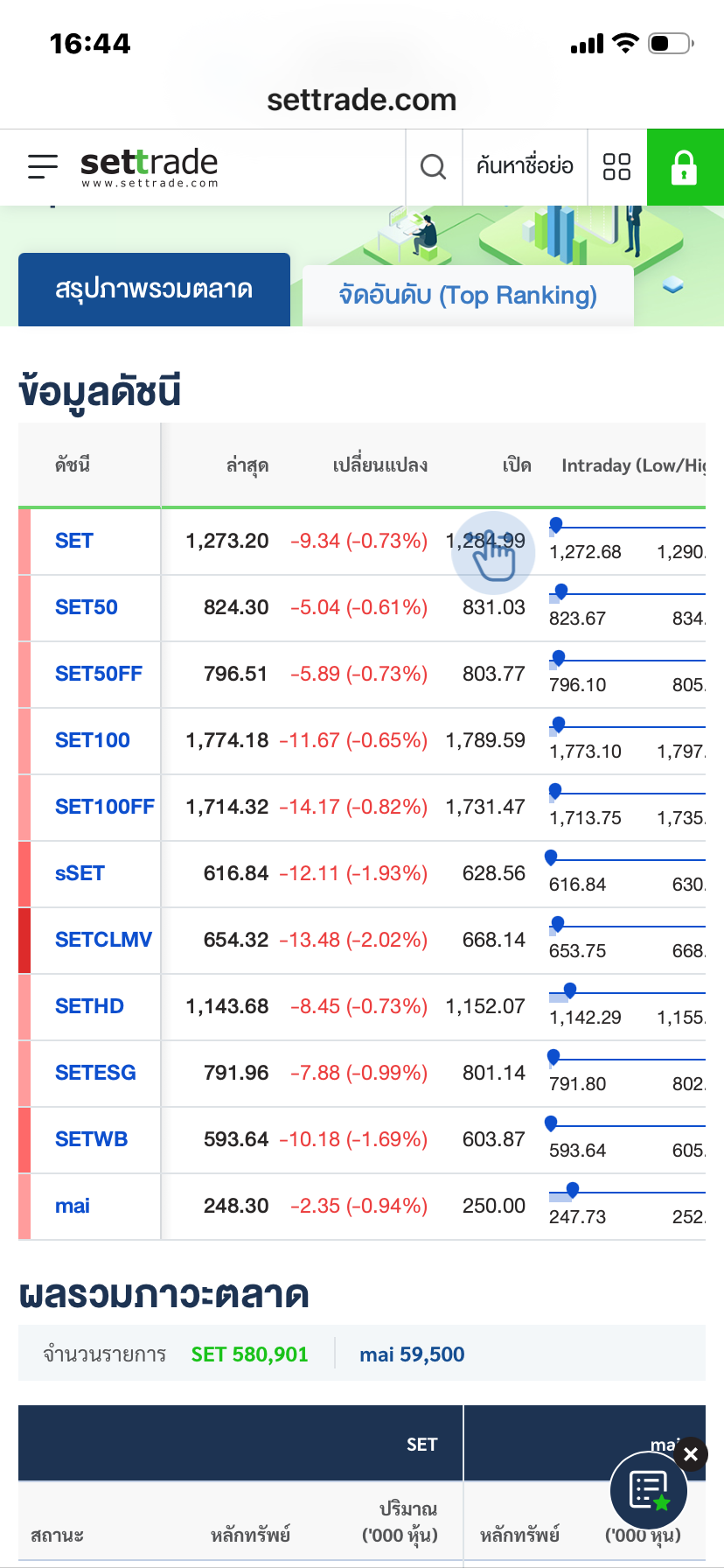Tap the green padlock login icon

(x=684, y=167)
